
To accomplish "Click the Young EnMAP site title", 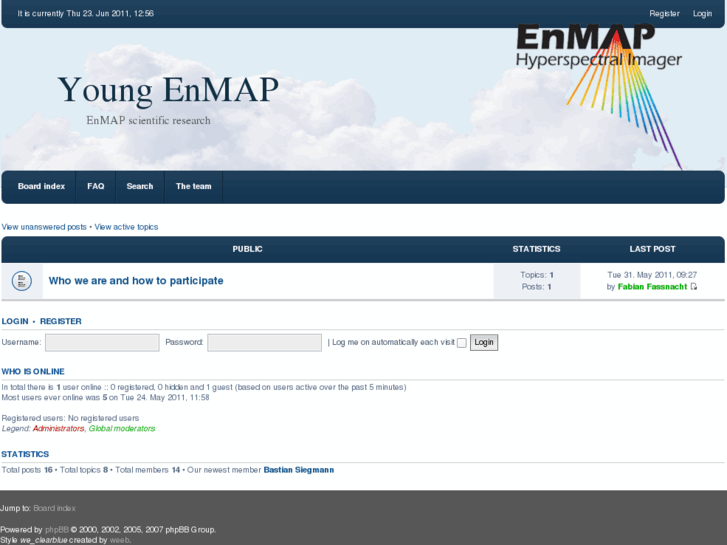I will pyautogui.click(x=168, y=90).
